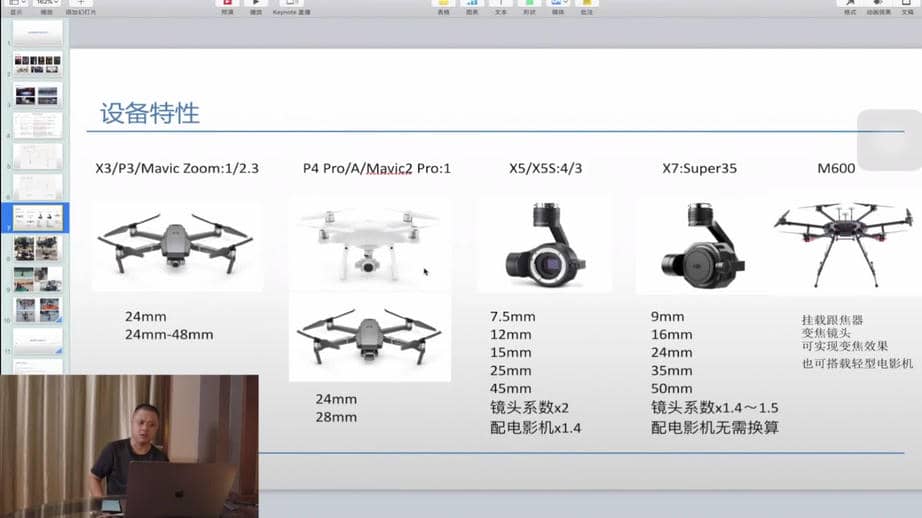The image size is (922, 518).
Task: Click the slide title 设备特性
Action: 150,113
